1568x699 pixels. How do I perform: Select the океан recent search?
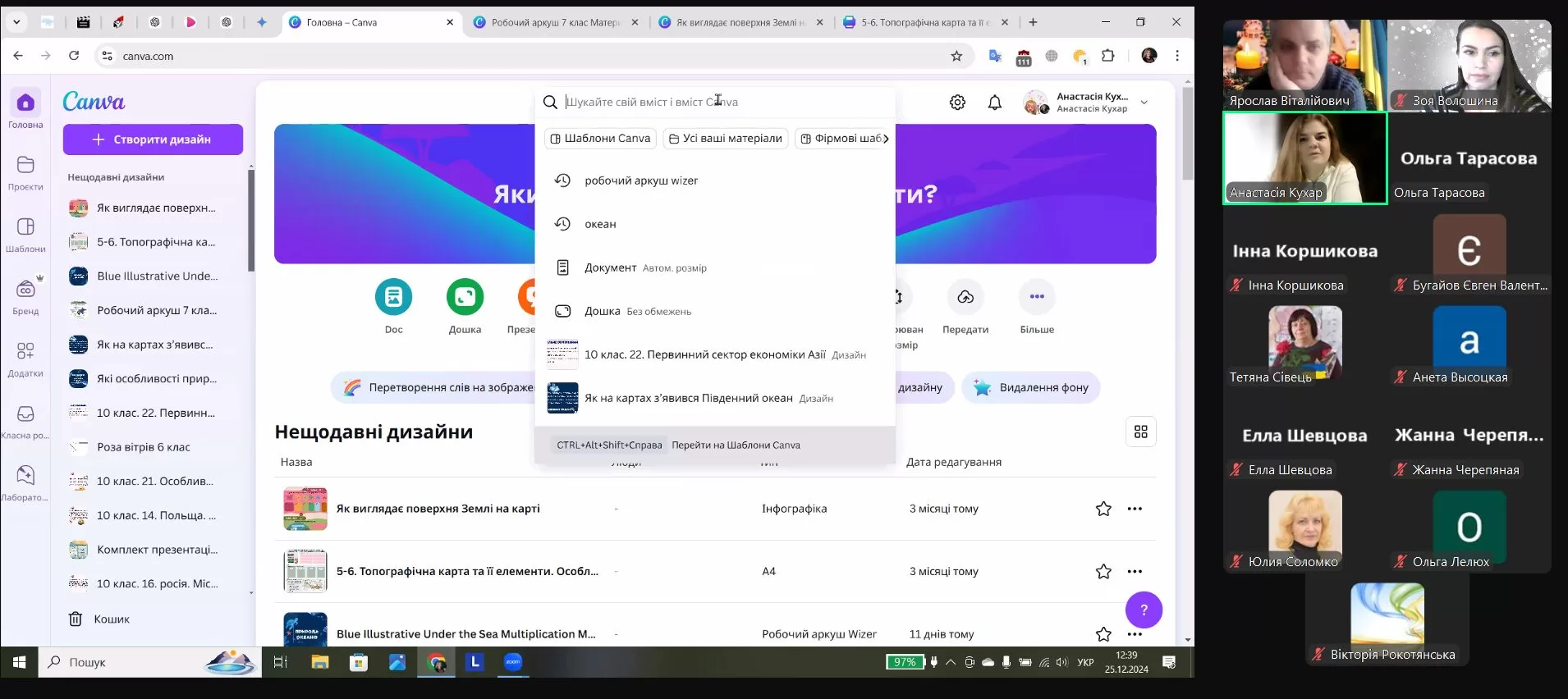715,224
